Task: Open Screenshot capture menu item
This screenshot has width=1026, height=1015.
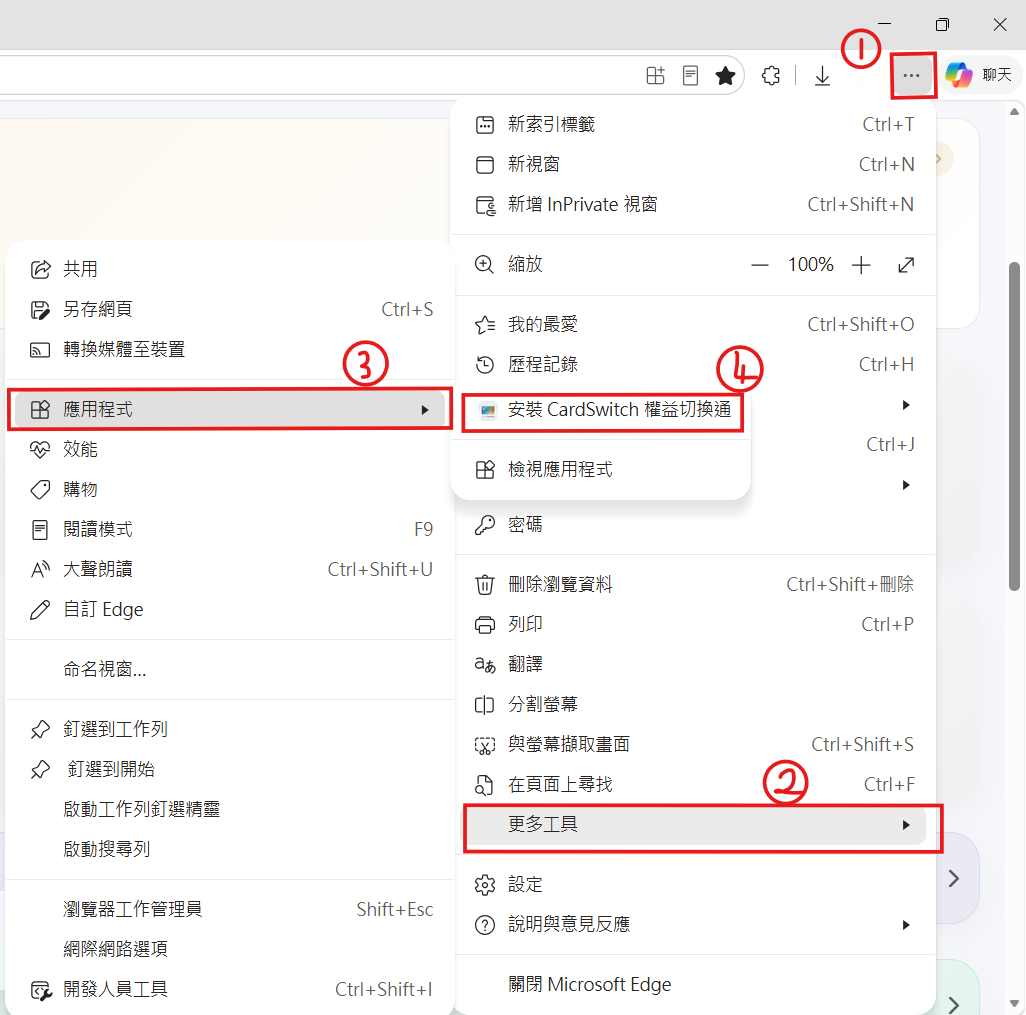Action: [x=694, y=745]
